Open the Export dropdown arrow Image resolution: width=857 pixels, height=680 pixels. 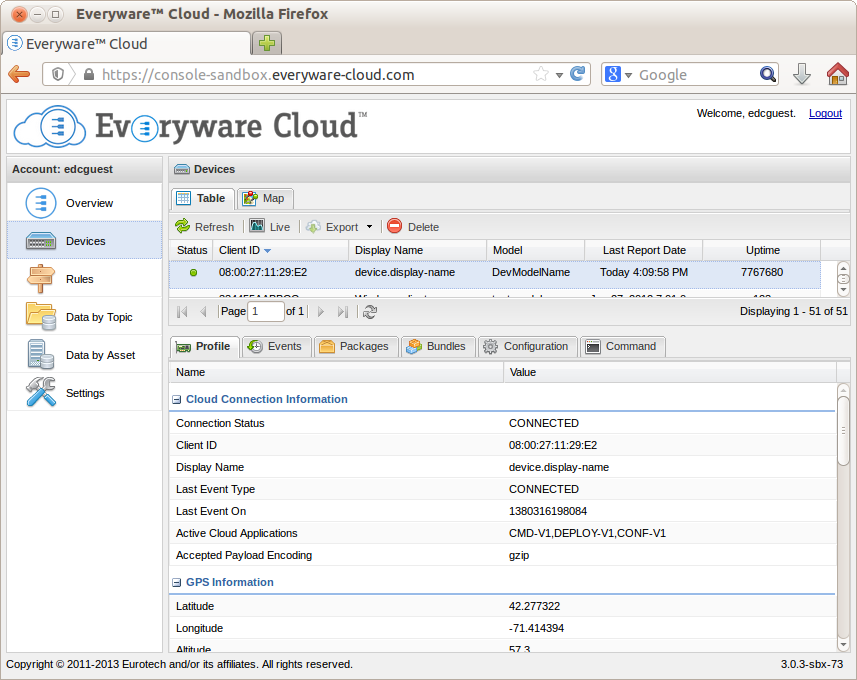tap(369, 226)
